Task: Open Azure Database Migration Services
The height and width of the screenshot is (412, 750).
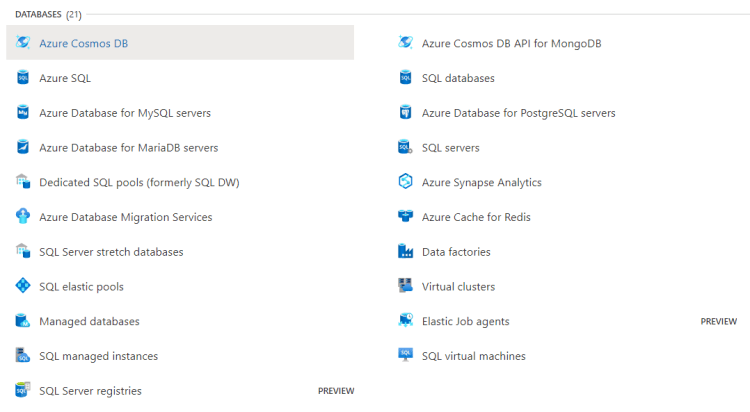Action: tap(126, 217)
